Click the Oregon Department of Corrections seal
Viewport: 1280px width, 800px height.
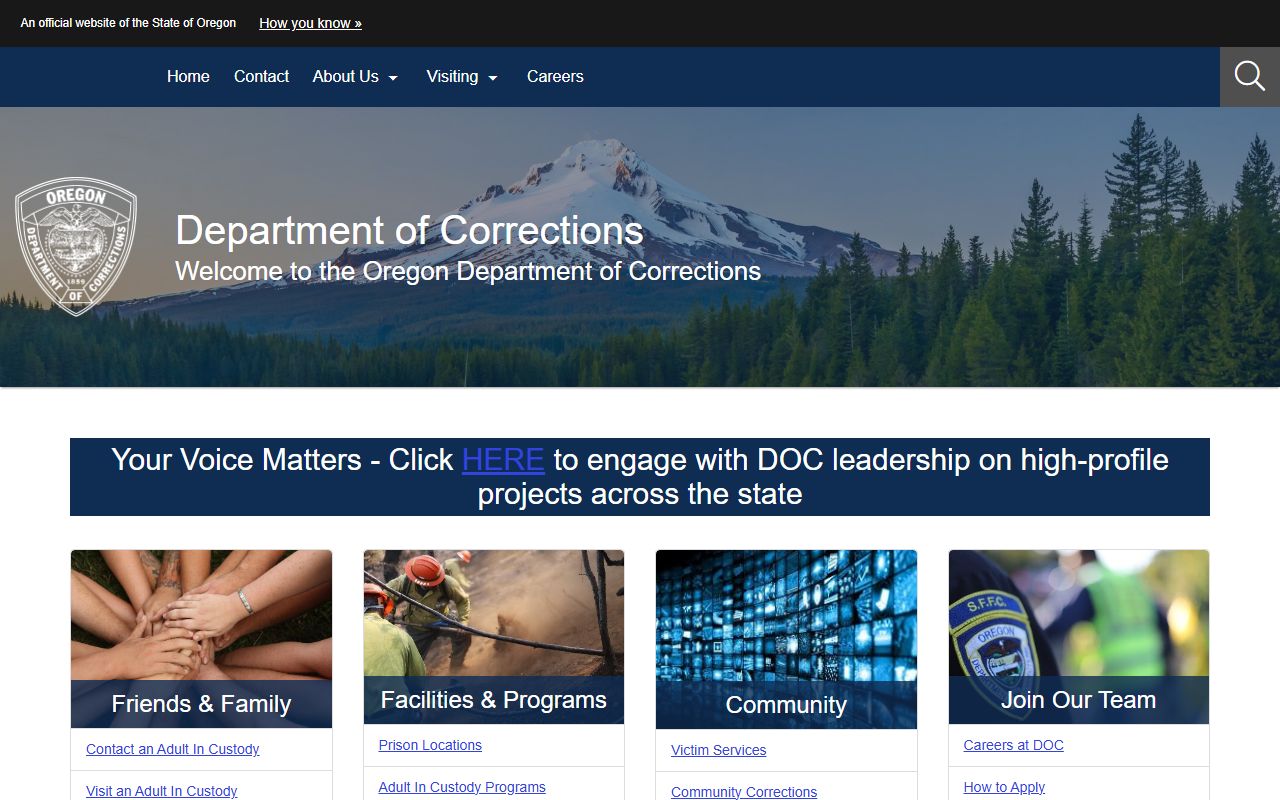(76, 247)
